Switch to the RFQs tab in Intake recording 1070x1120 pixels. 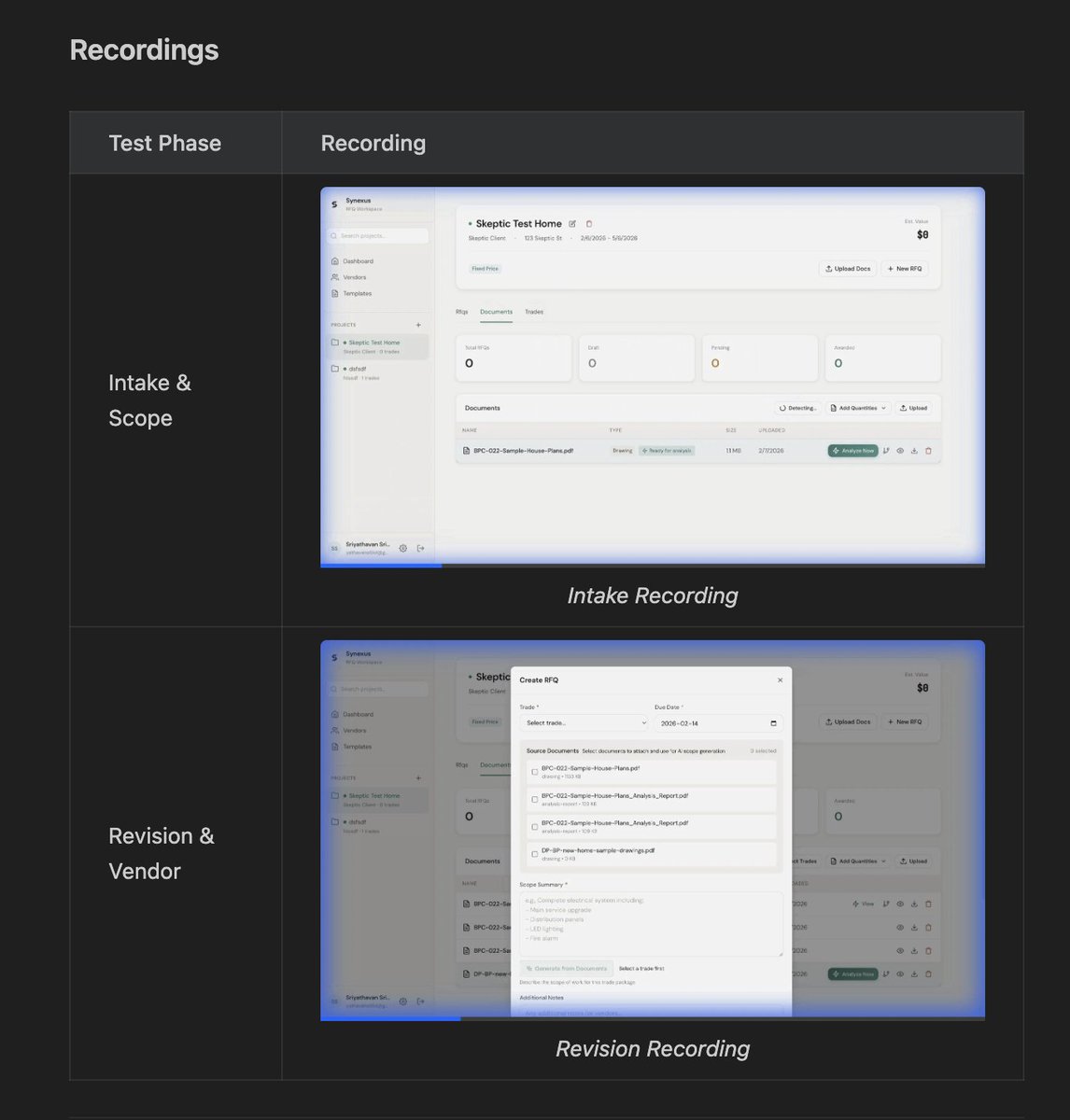[462, 312]
